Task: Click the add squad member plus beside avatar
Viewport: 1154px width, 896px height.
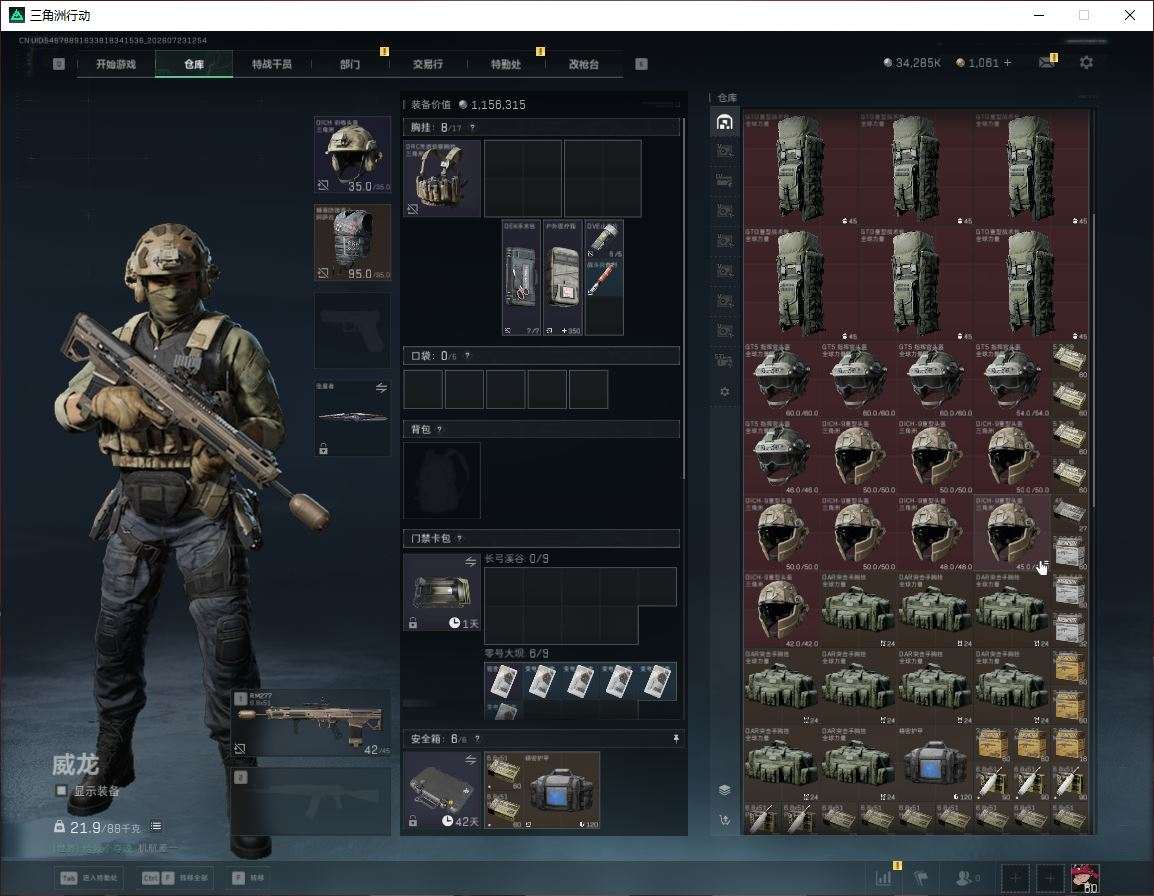Action: (x=1050, y=878)
